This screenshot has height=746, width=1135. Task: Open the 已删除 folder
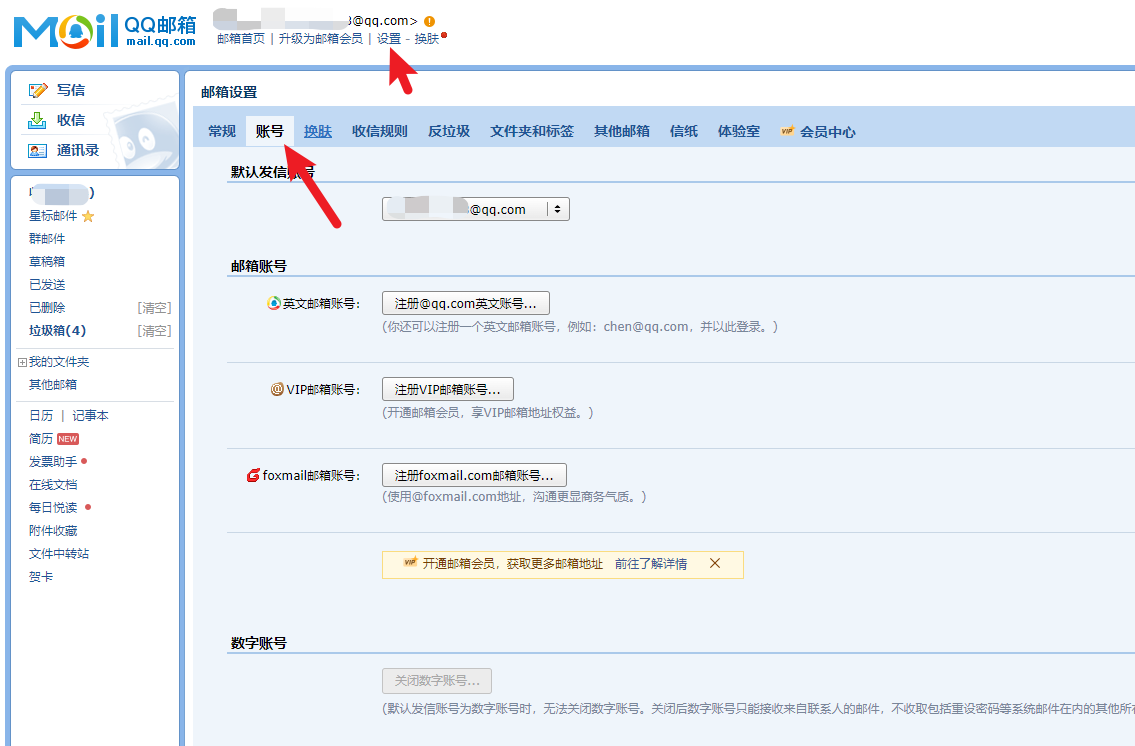[47, 308]
